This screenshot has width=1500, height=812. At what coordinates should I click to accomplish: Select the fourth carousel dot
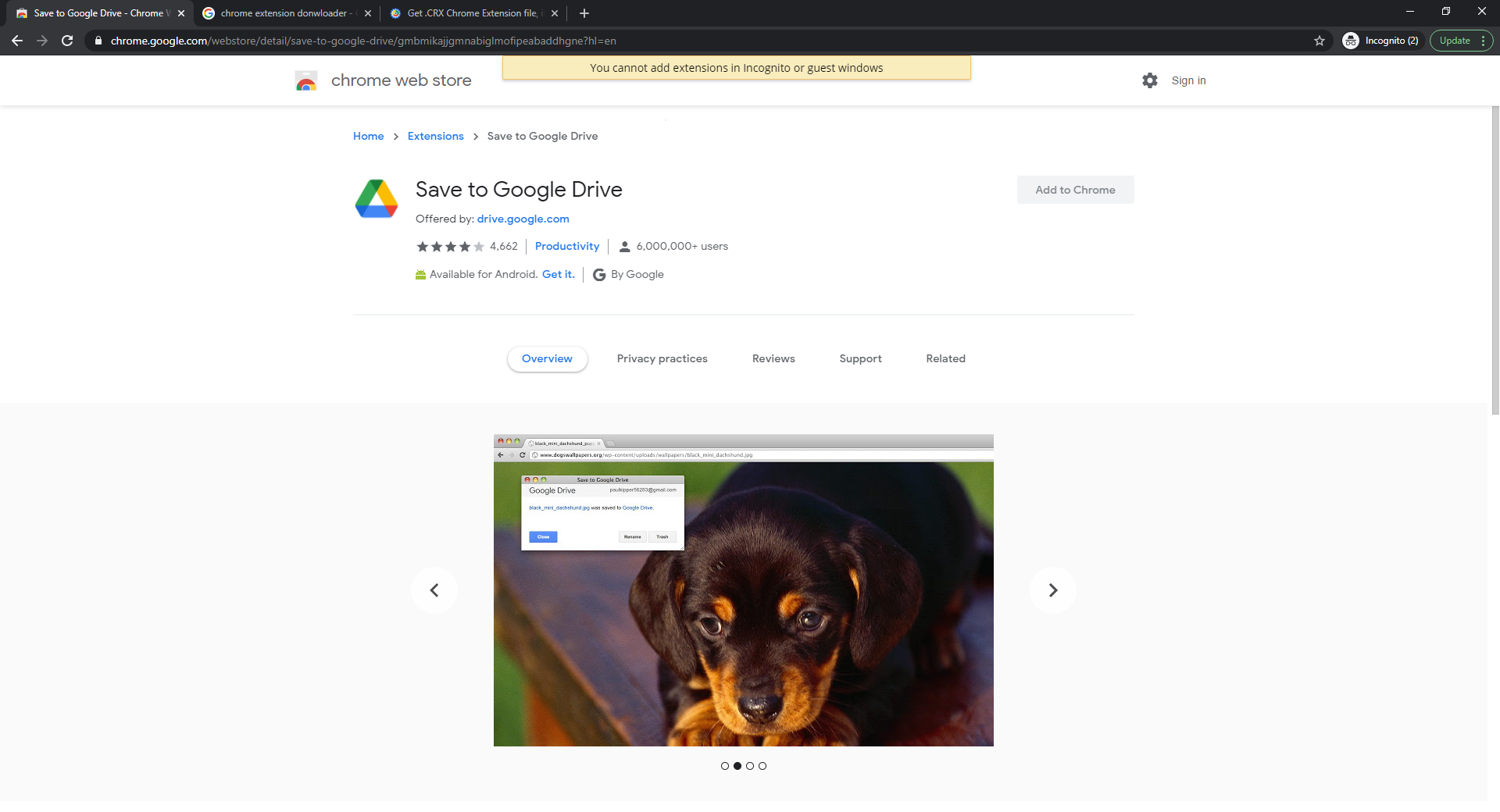tap(762, 766)
